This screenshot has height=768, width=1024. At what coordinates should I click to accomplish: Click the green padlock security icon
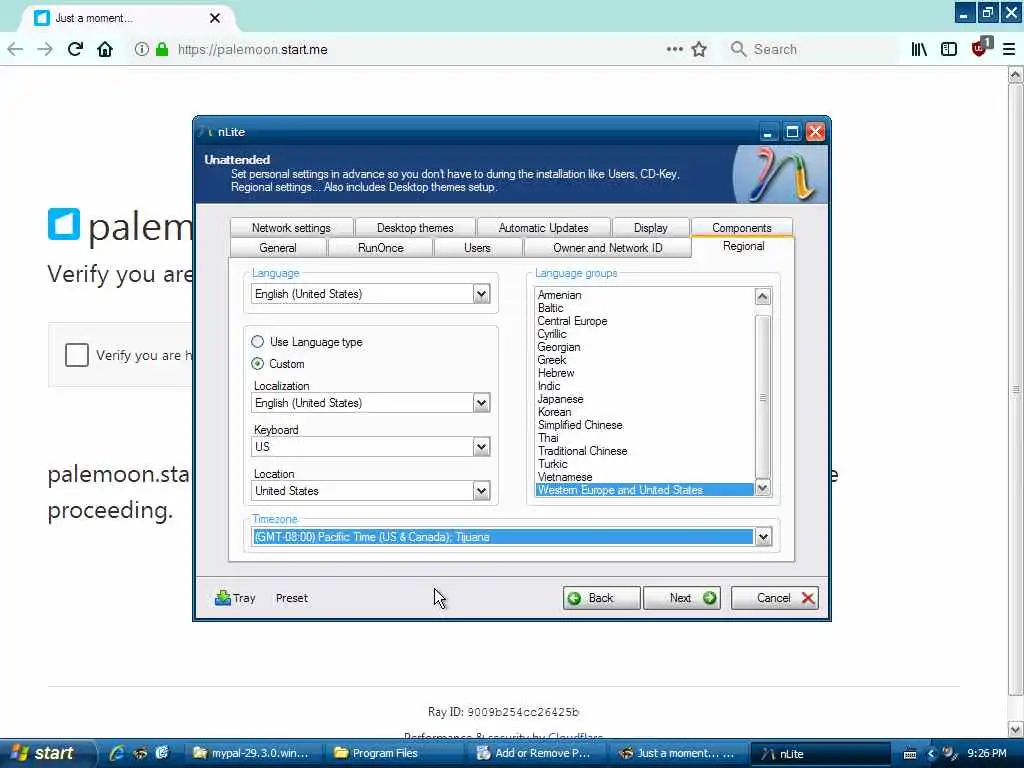coord(162,49)
